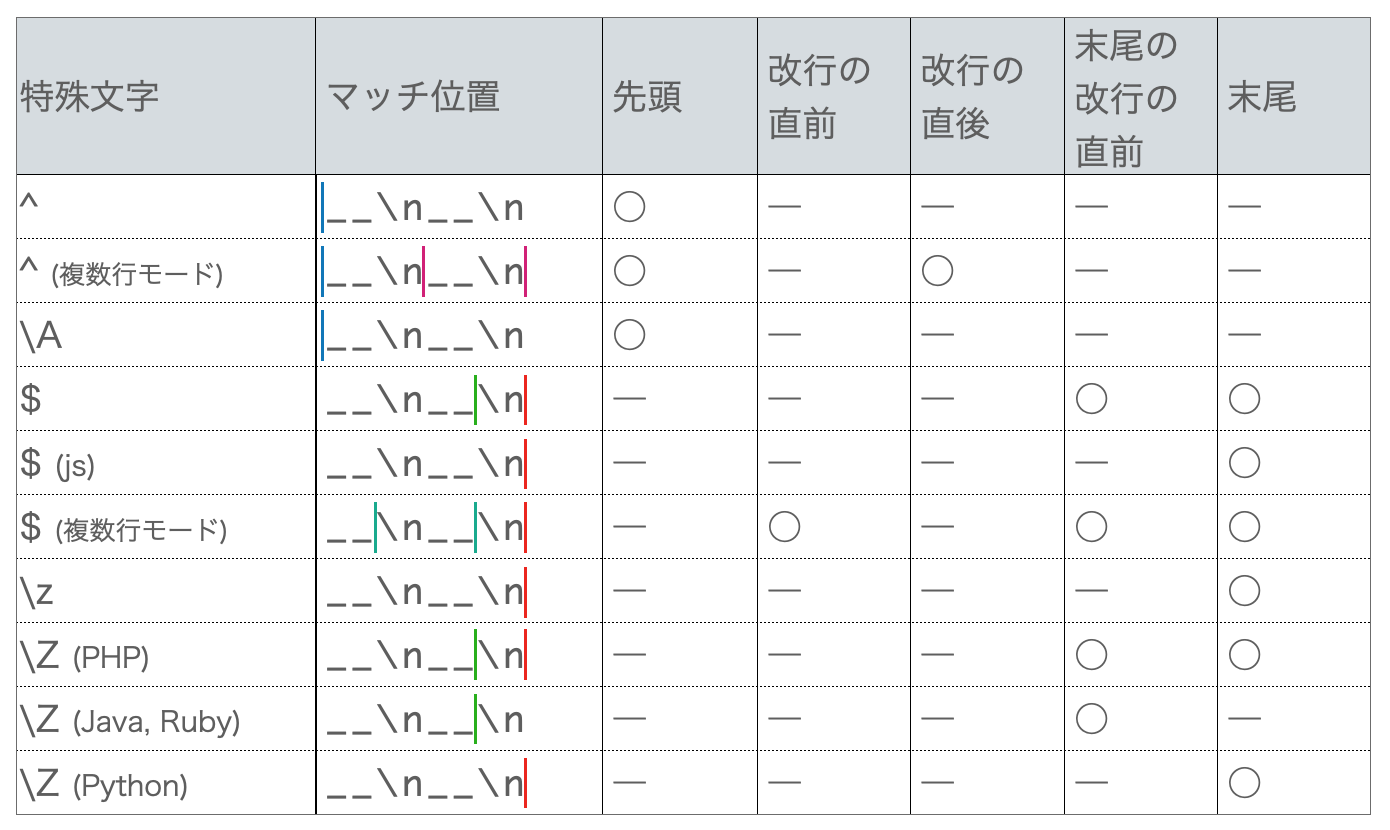Screen dimensions: 1390x830
Task: Click the 改行の直前 circle in $ (複数行モード) row
Action: 784,527
